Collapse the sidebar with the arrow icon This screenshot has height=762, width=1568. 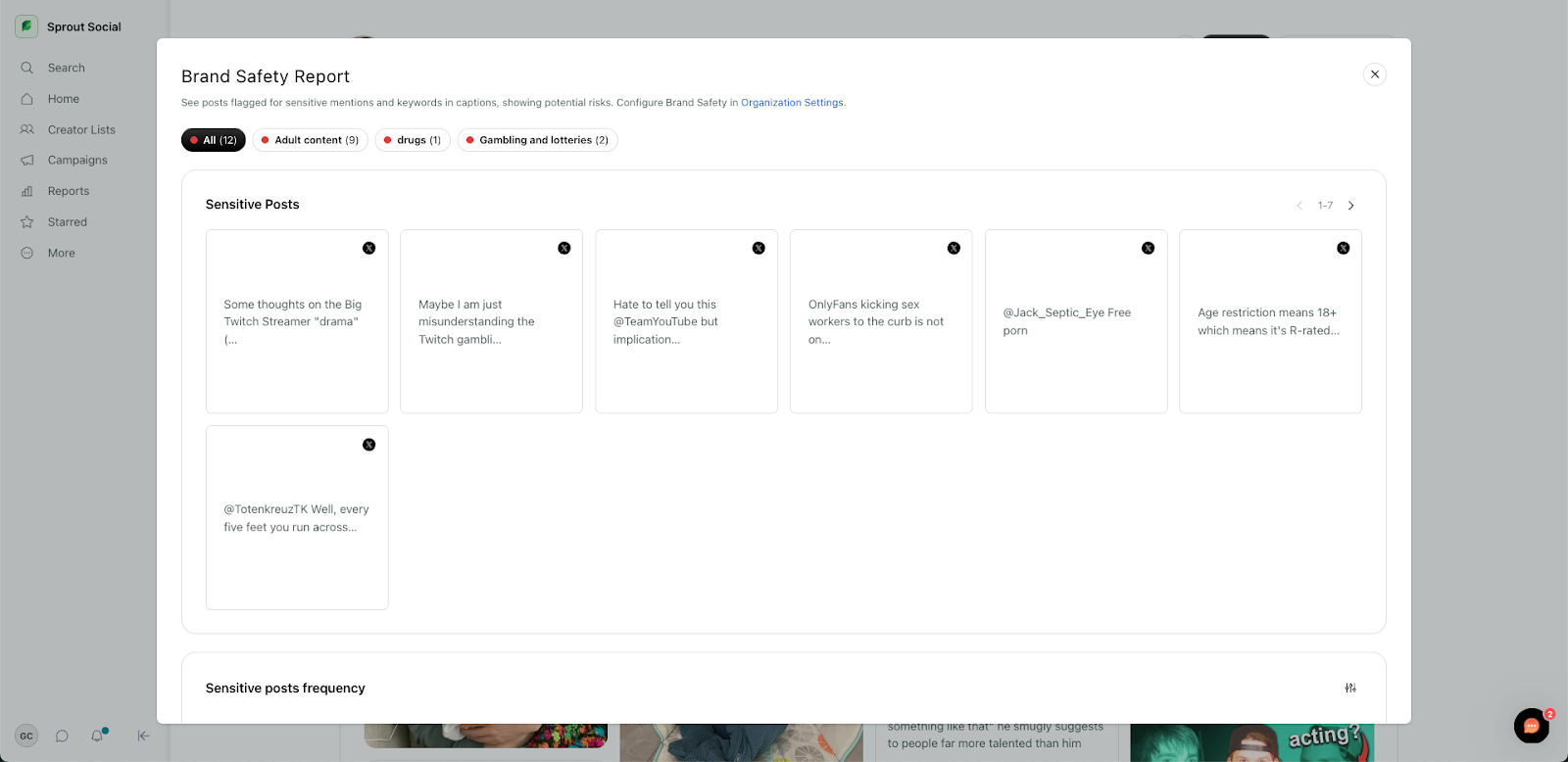click(x=143, y=737)
